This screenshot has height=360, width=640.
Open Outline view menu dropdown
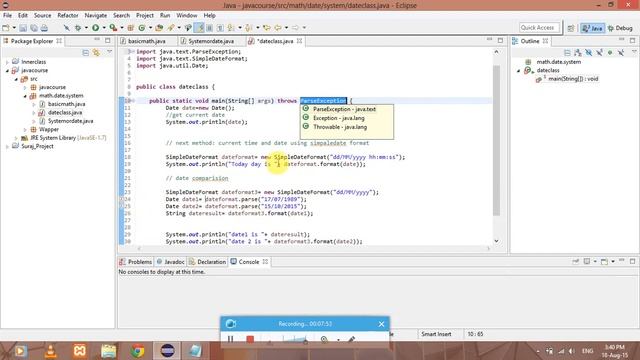coord(634,52)
